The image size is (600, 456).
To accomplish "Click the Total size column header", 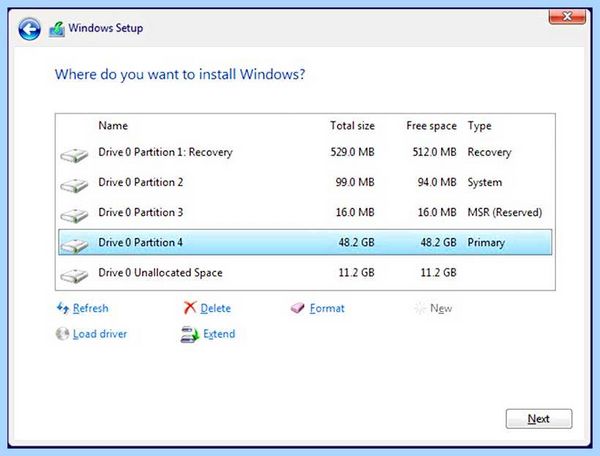I will tap(352, 125).
